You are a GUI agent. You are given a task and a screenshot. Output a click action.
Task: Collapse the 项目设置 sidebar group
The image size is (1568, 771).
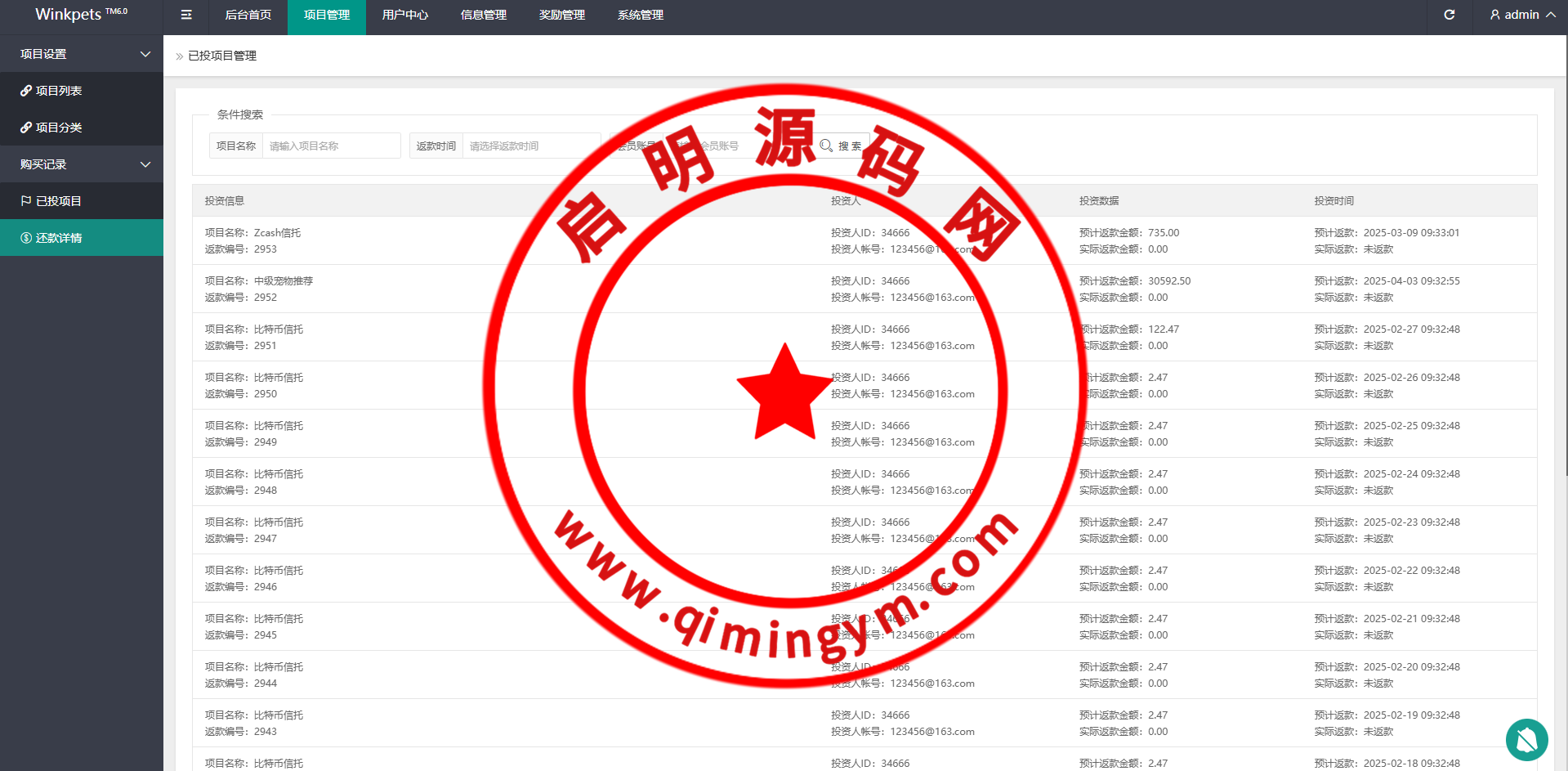pyautogui.click(x=145, y=54)
